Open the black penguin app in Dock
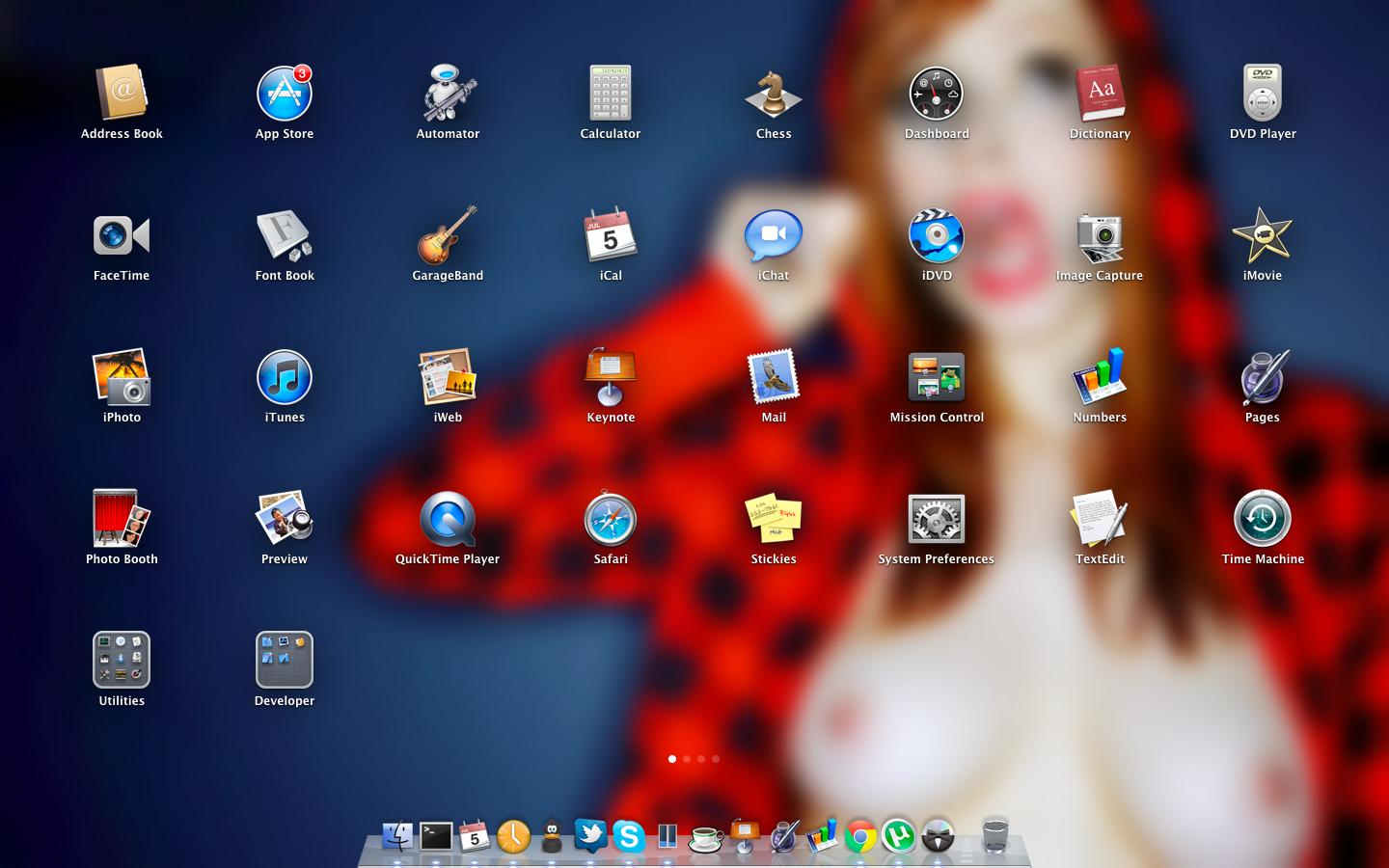The height and width of the screenshot is (868, 1389). pyautogui.click(x=552, y=836)
